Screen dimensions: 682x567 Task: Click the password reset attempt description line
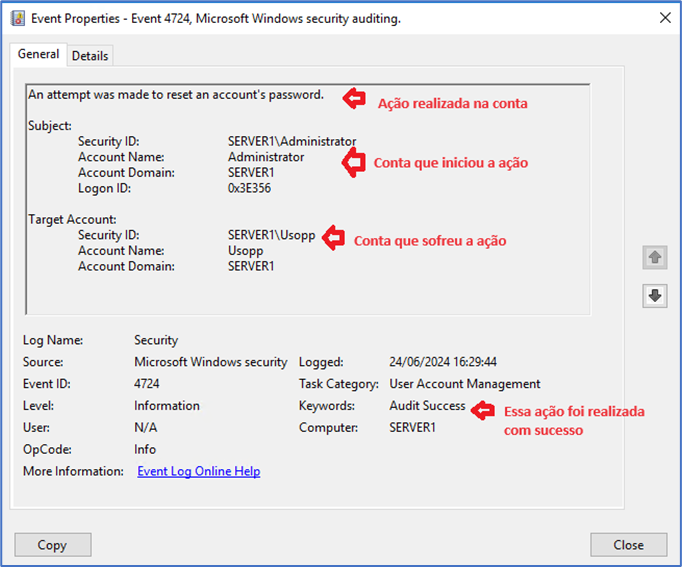pos(176,95)
